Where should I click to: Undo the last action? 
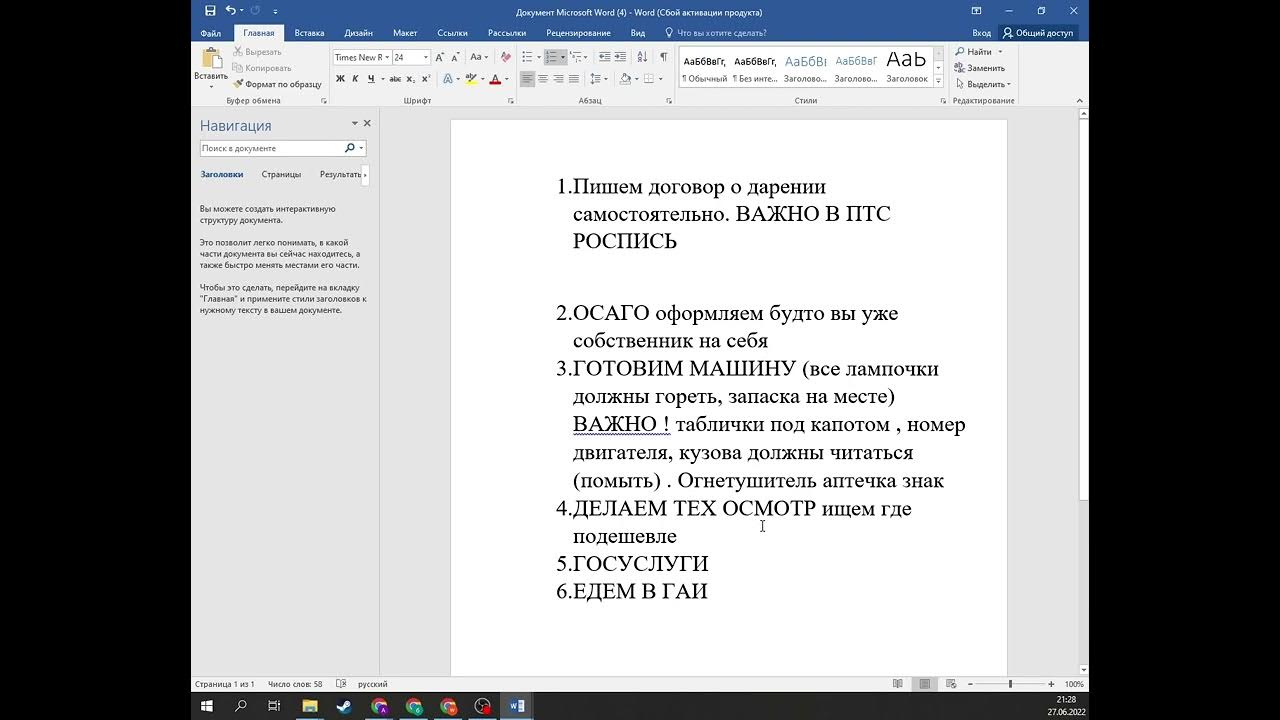tap(231, 11)
